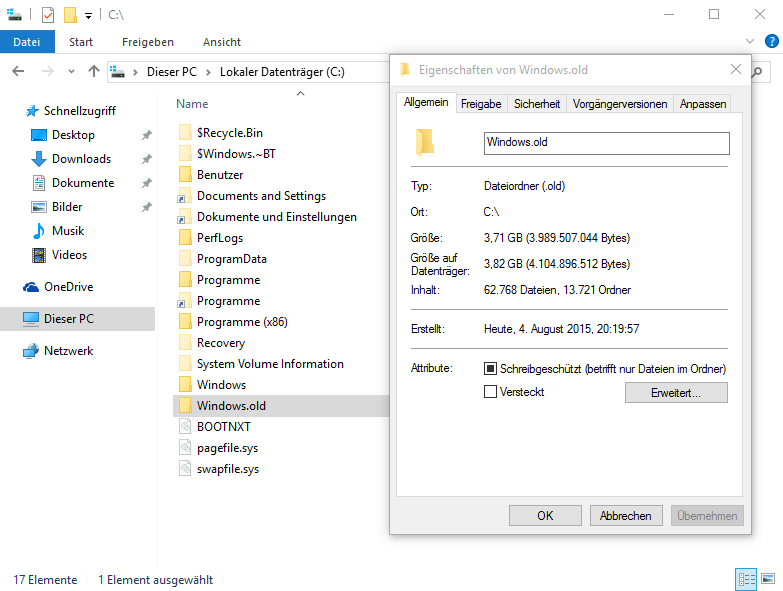
Task: Toggle the Schreibgeschützt checkbox
Action: 490,369
